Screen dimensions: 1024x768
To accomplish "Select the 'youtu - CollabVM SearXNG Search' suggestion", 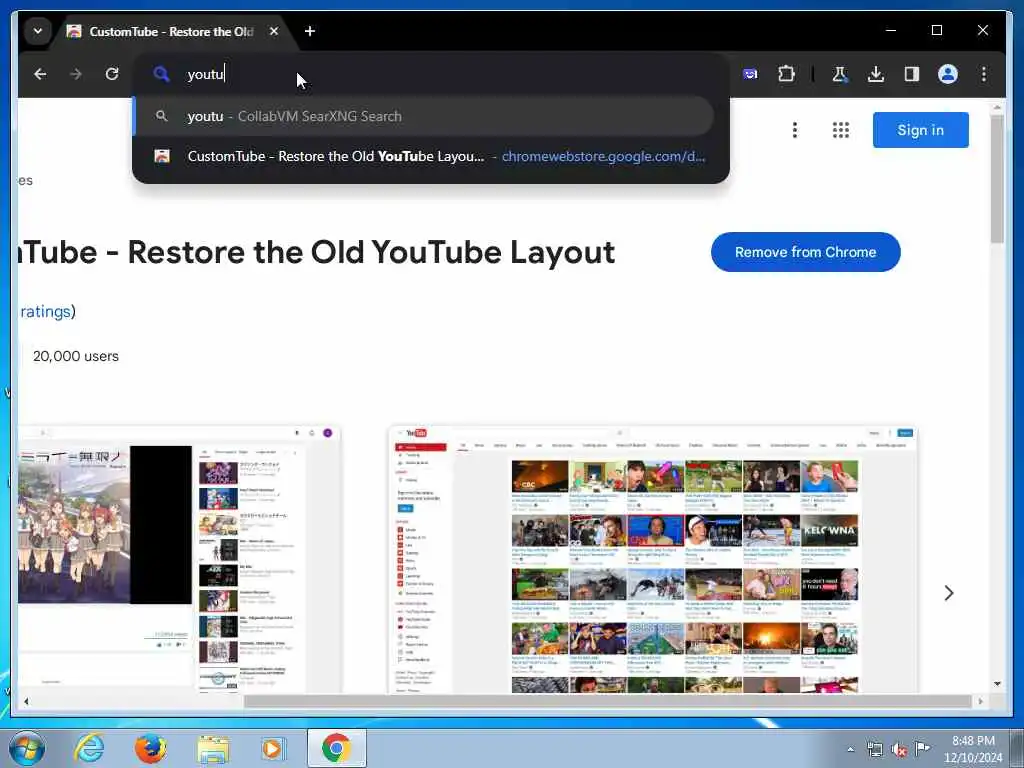I will pyautogui.click(x=423, y=116).
